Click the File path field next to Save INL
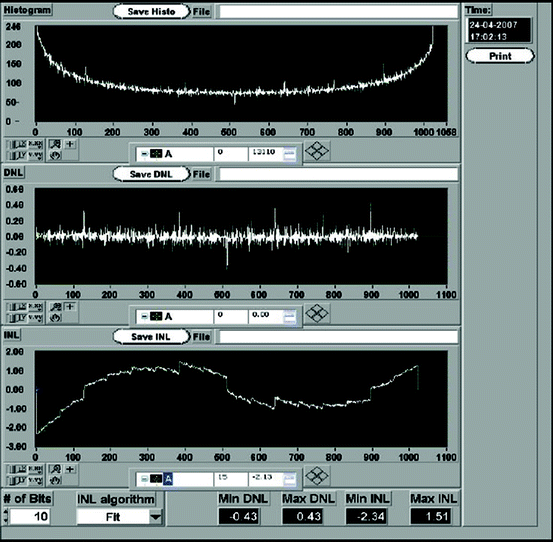The height and width of the screenshot is (542, 553). click(x=338, y=337)
